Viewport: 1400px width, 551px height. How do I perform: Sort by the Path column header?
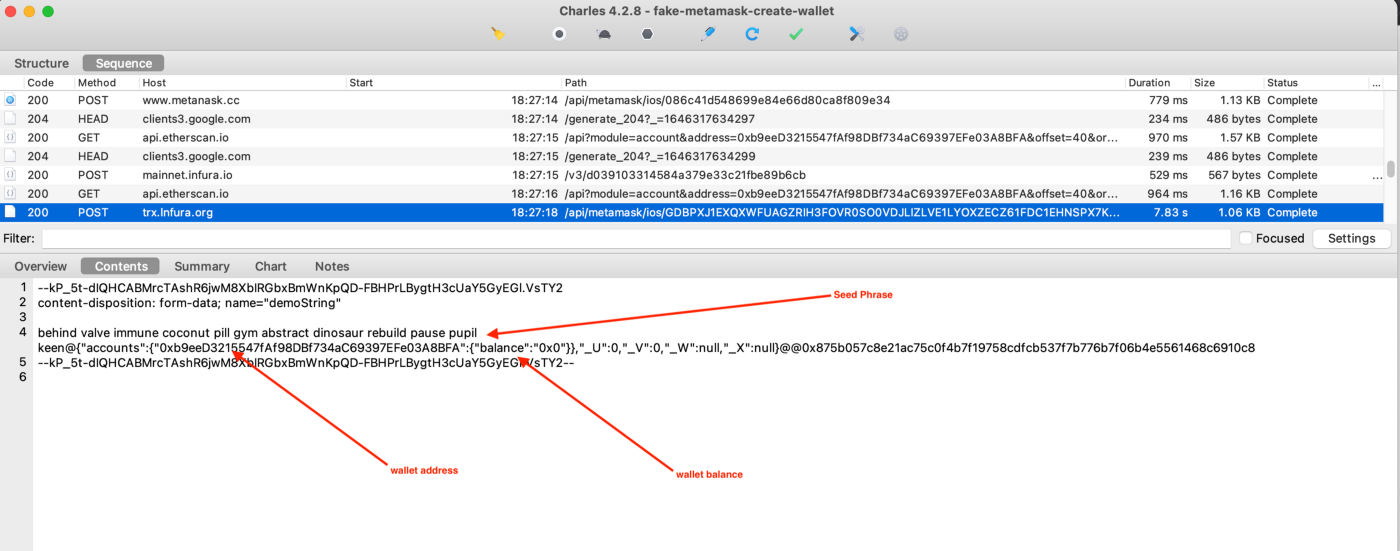576,82
